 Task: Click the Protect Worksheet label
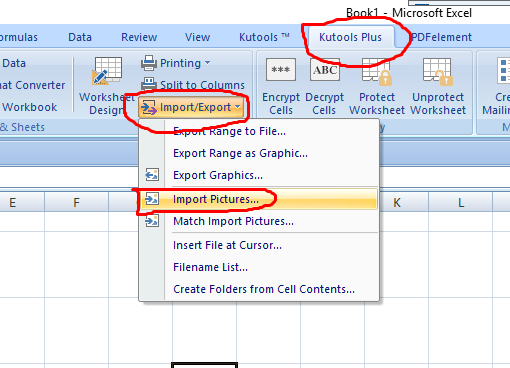click(x=377, y=104)
